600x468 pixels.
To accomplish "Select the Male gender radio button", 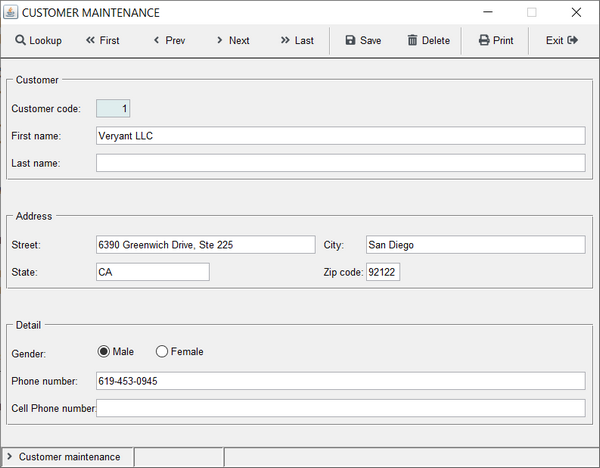I will click(x=103, y=352).
